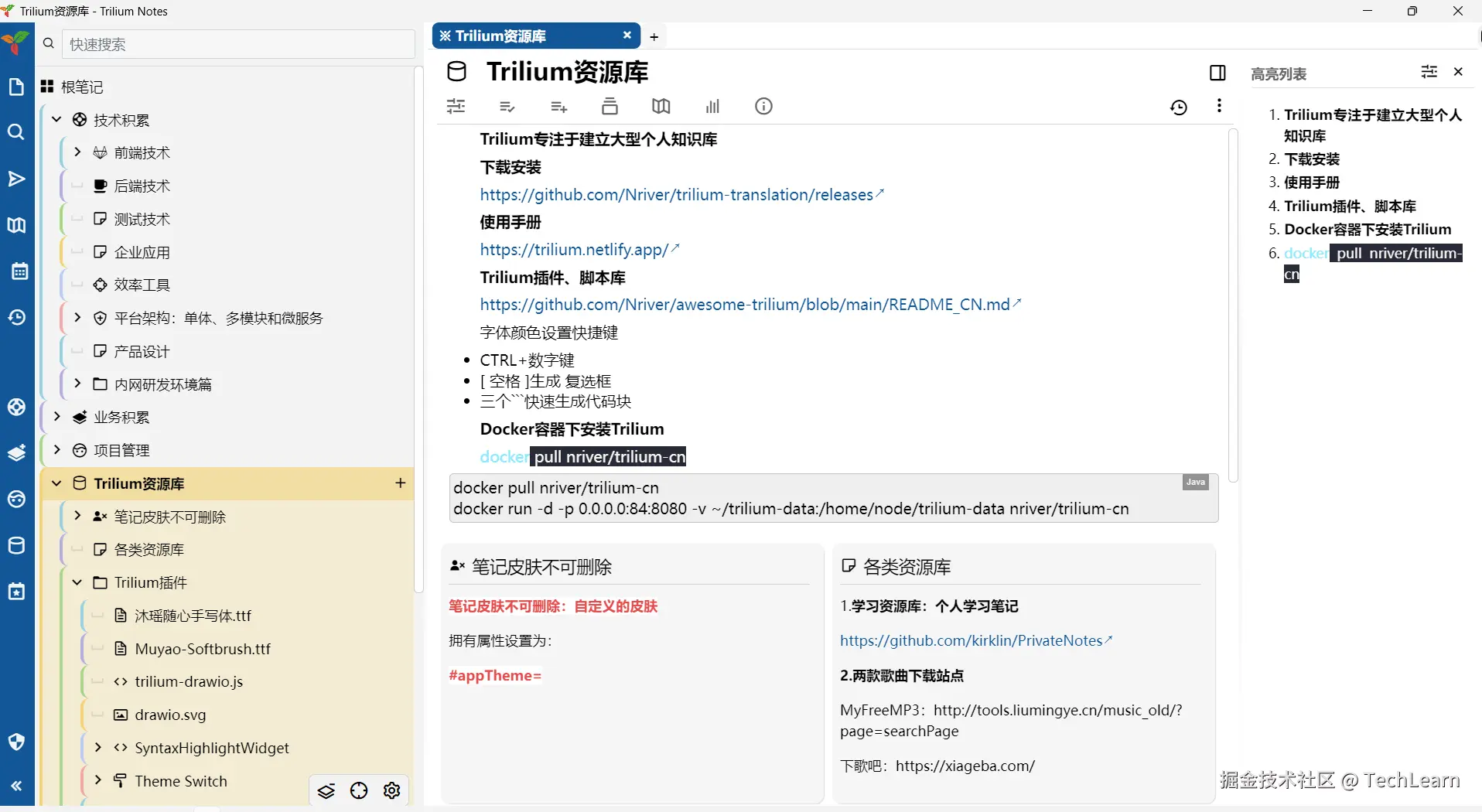Click the note title field Trilium资源库
Image resolution: width=1482 pixels, height=812 pixels.
click(568, 72)
